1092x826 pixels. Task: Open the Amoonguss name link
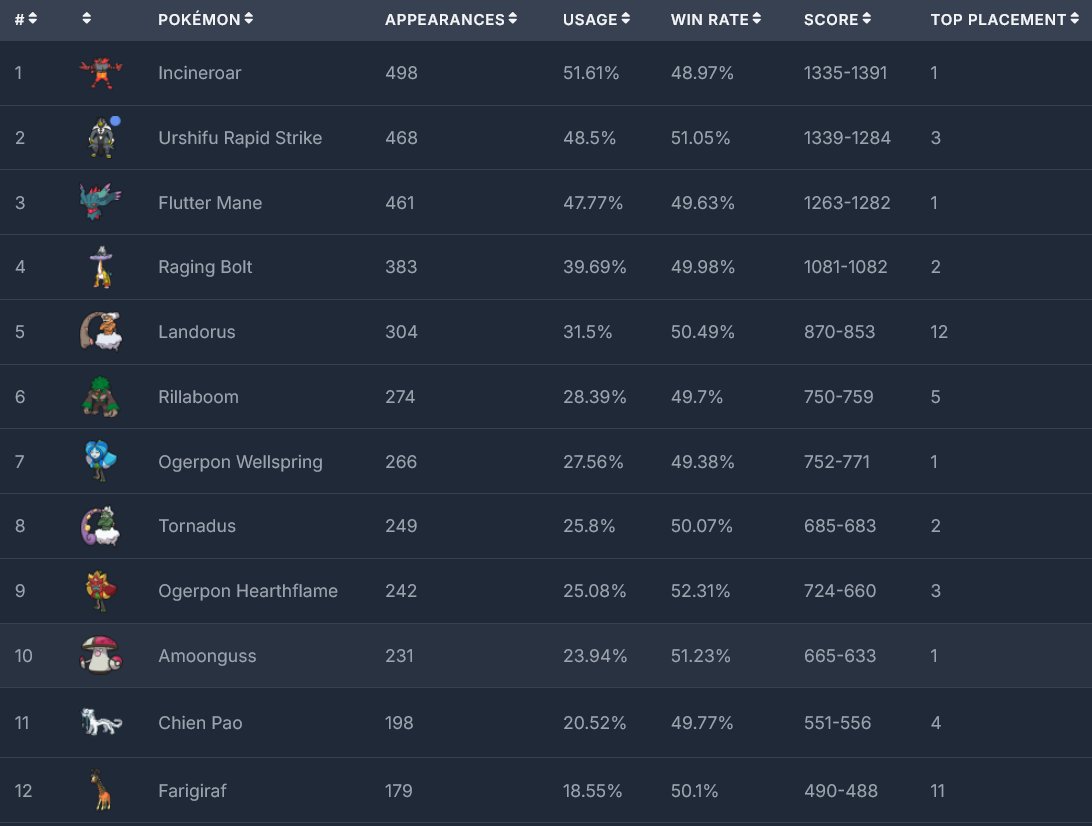click(x=208, y=656)
